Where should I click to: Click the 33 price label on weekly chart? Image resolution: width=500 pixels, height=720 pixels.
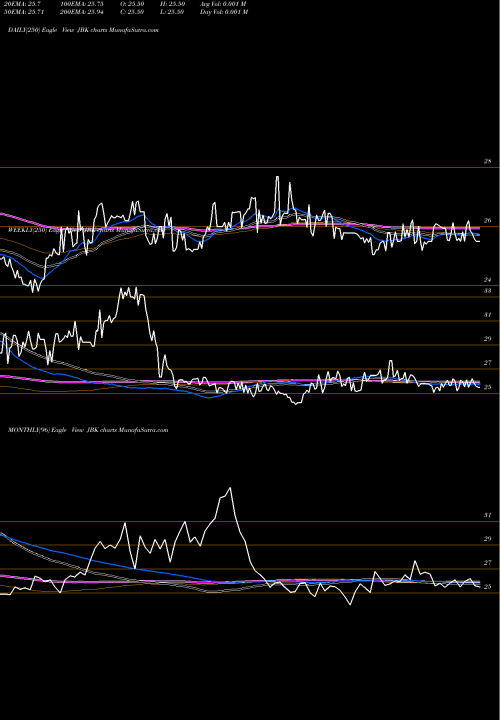tap(487, 291)
